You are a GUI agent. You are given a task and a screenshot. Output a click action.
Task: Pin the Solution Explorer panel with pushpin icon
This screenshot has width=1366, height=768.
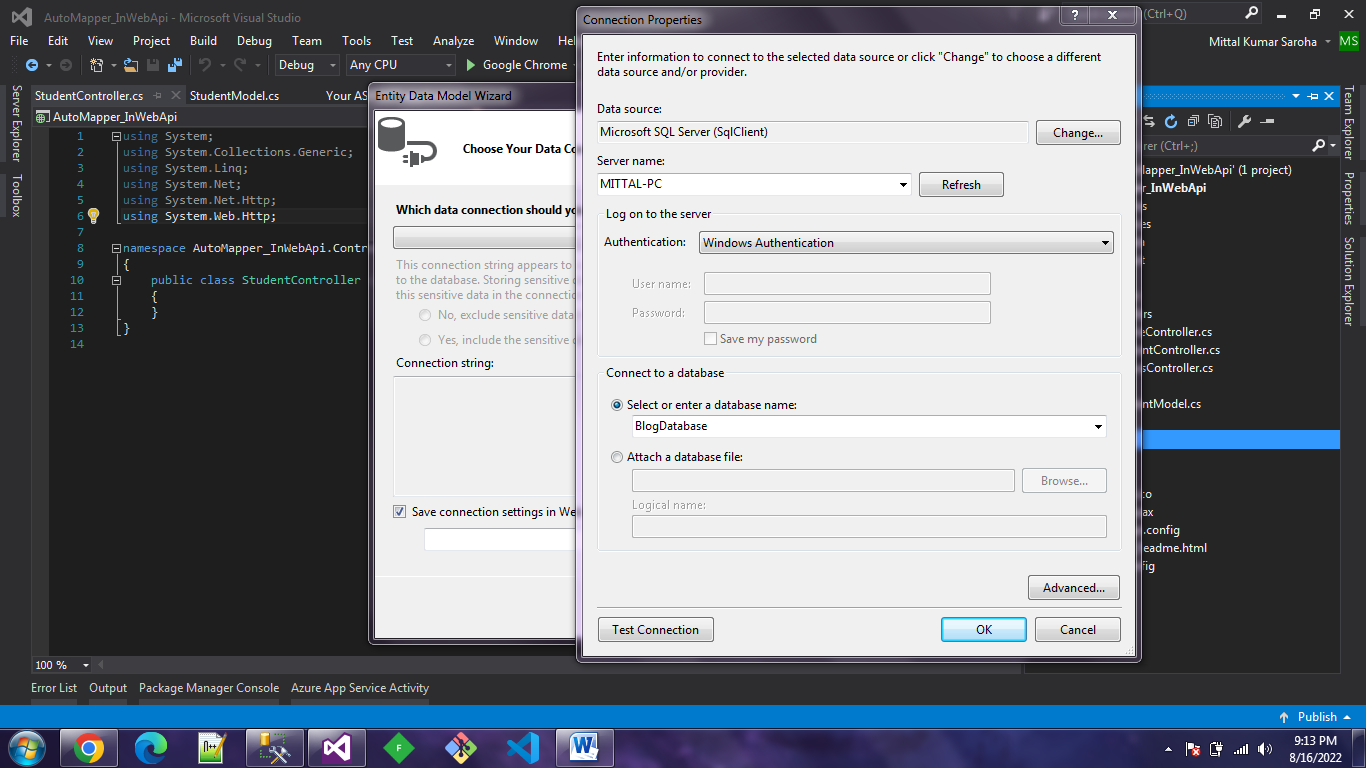1311,96
